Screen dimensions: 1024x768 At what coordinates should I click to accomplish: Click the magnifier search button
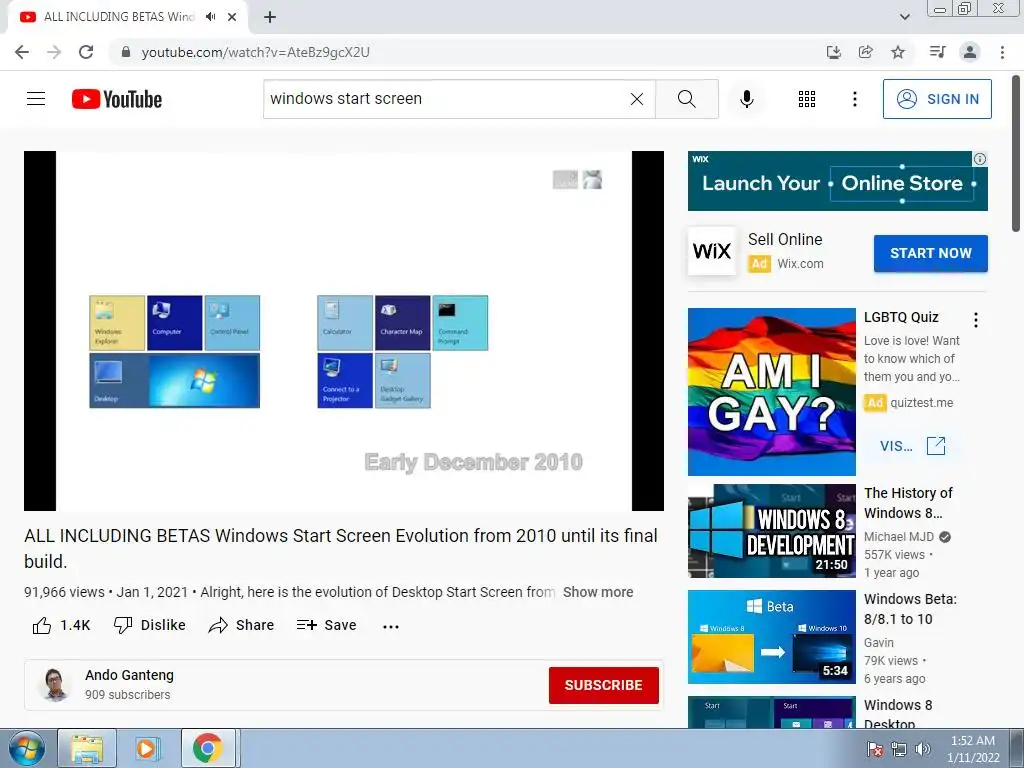[686, 99]
